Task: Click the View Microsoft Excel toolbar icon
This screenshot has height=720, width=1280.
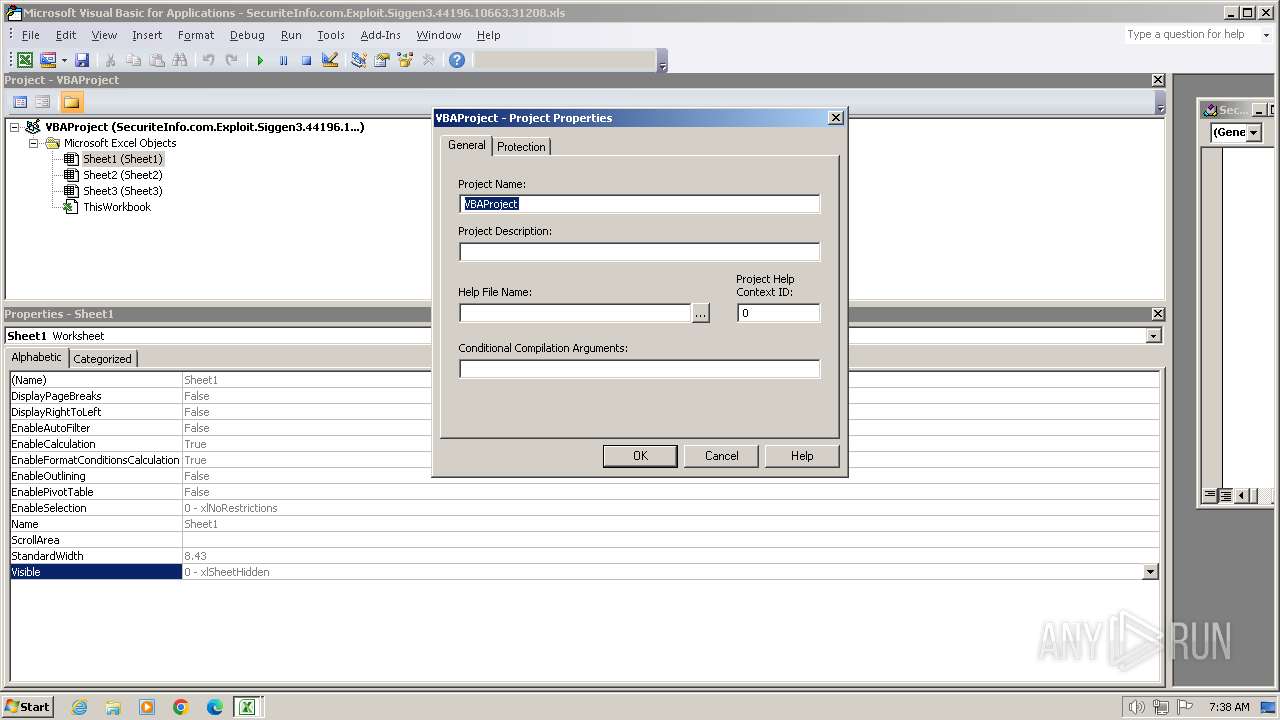Action: (x=25, y=61)
